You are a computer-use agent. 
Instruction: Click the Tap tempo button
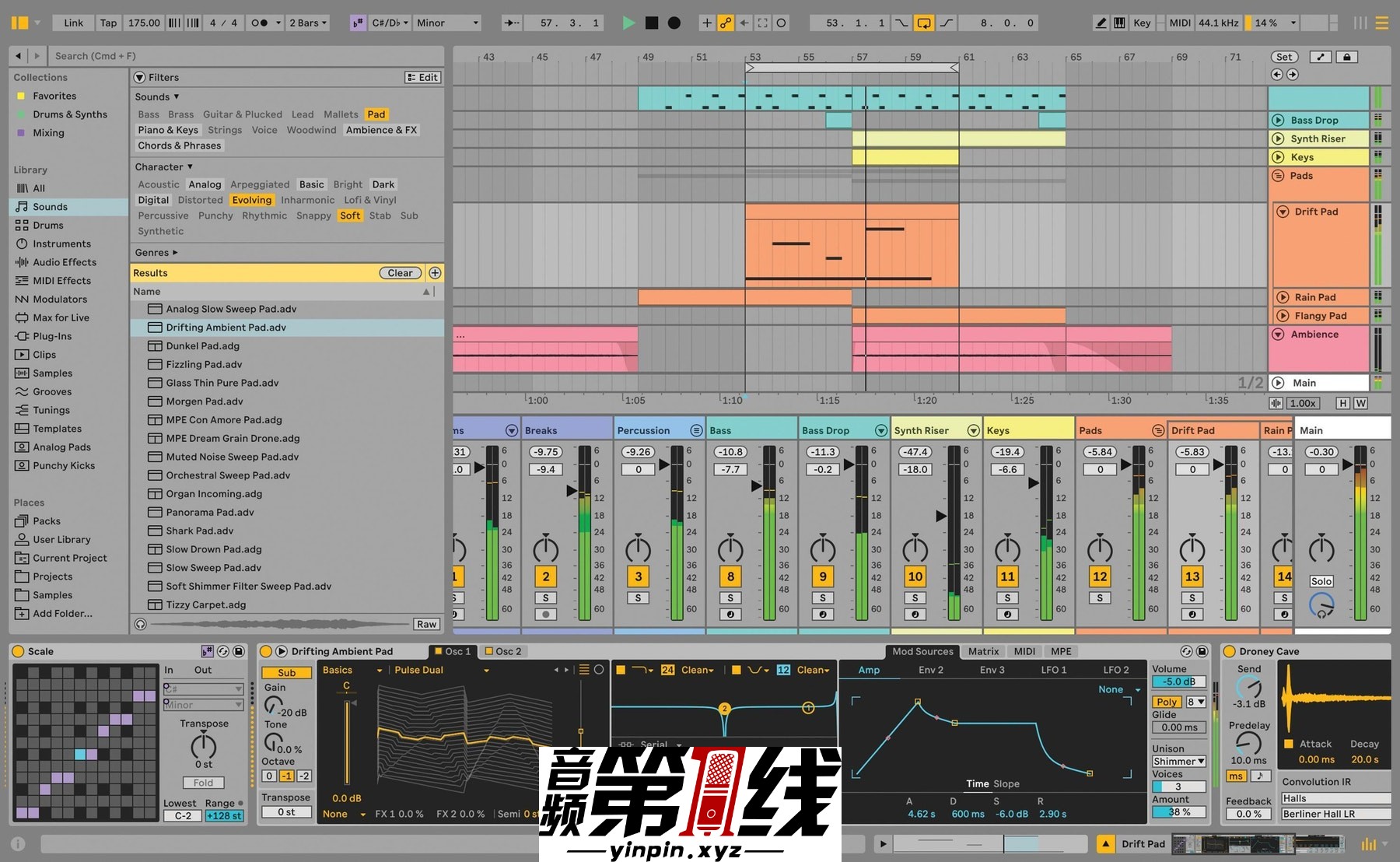[108, 23]
